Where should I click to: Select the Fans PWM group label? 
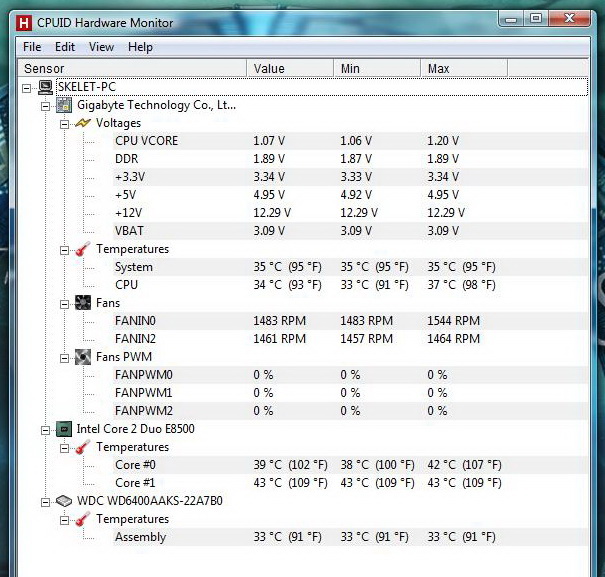pos(124,357)
